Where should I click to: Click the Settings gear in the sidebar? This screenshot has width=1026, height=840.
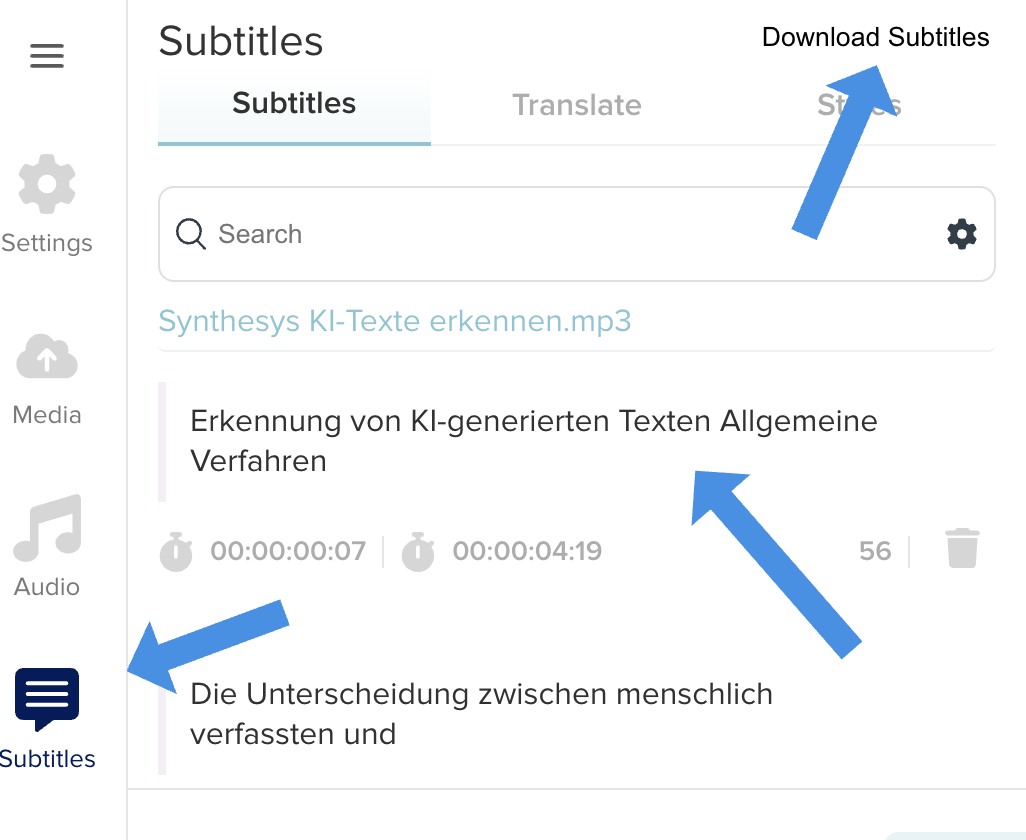(46, 184)
